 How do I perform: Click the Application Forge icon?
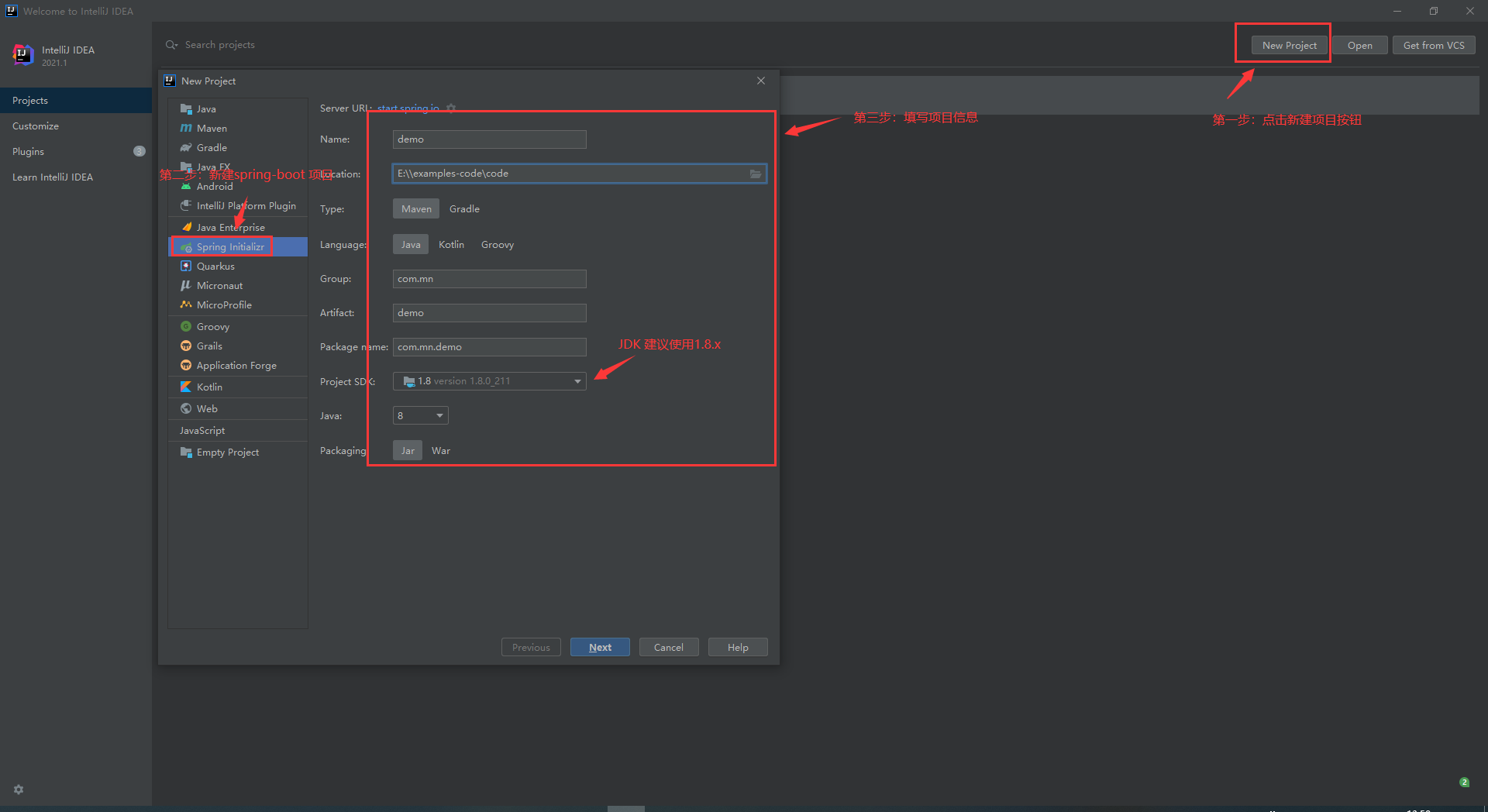[x=186, y=366]
